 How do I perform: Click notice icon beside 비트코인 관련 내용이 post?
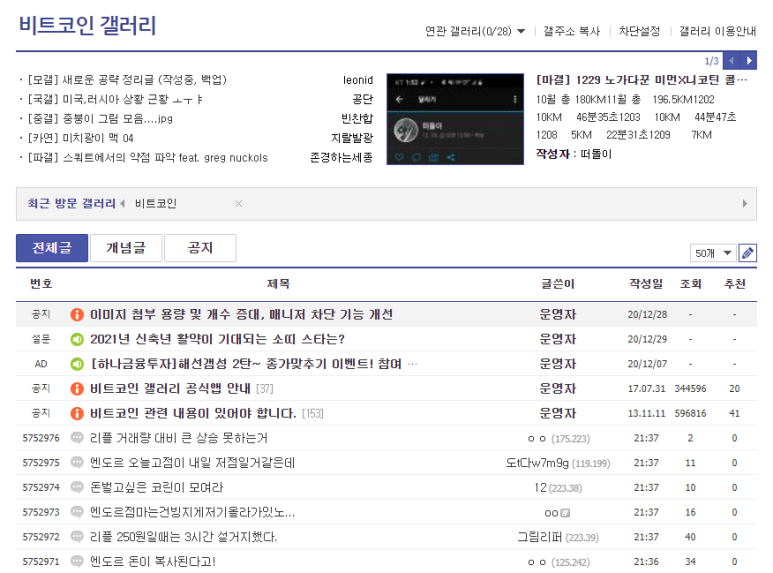77,413
